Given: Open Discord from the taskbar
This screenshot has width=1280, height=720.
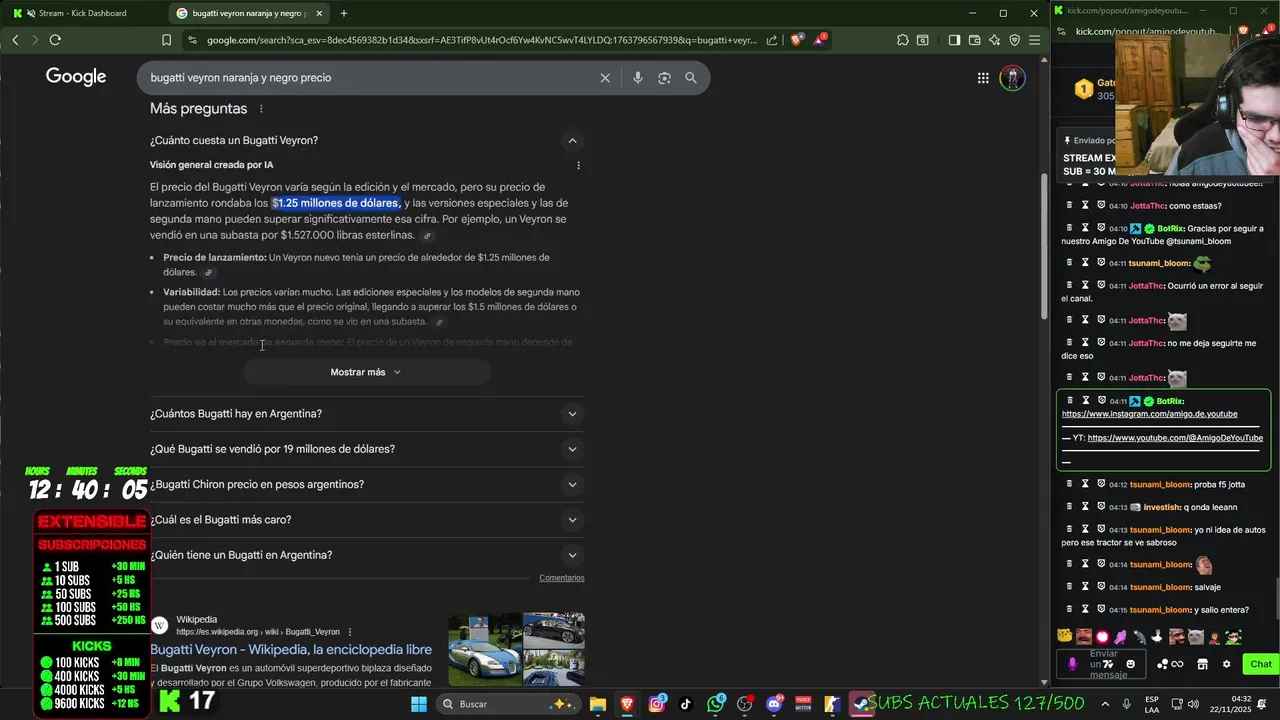Looking at the screenshot, I should [774, 704].
